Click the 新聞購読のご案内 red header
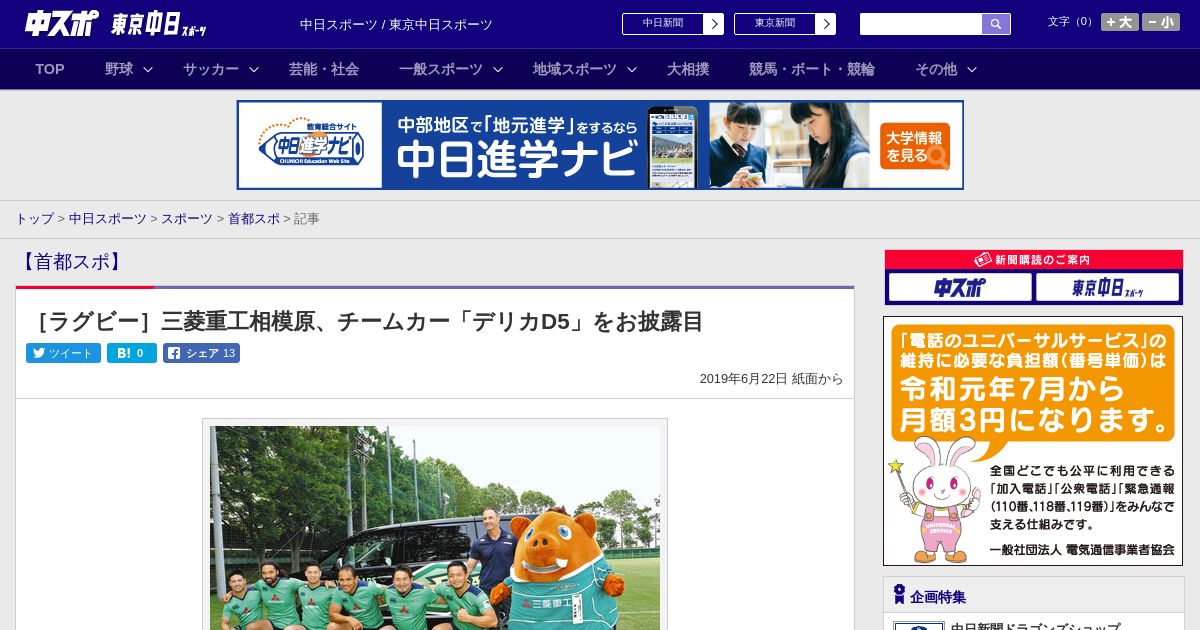The width and height of the screenshot is (1200, 630). point(1034,259)
